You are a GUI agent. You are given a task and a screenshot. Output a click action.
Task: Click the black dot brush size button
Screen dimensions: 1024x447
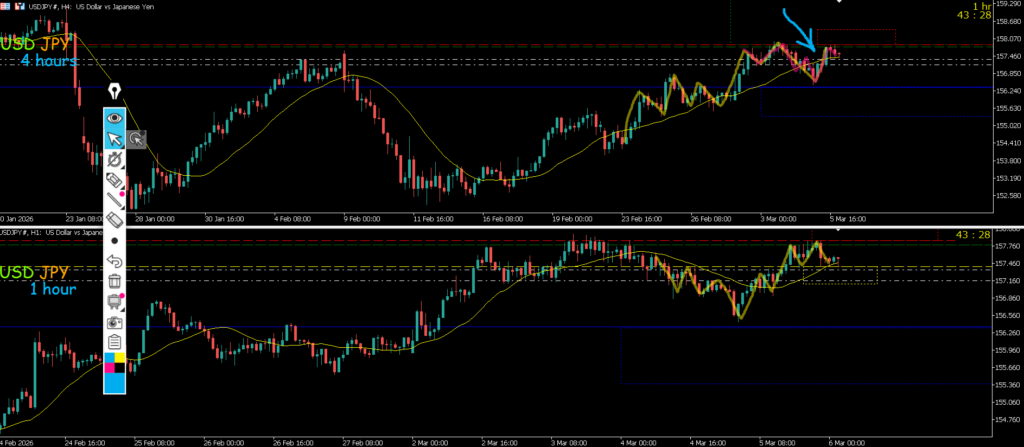(x=115, y=241)
